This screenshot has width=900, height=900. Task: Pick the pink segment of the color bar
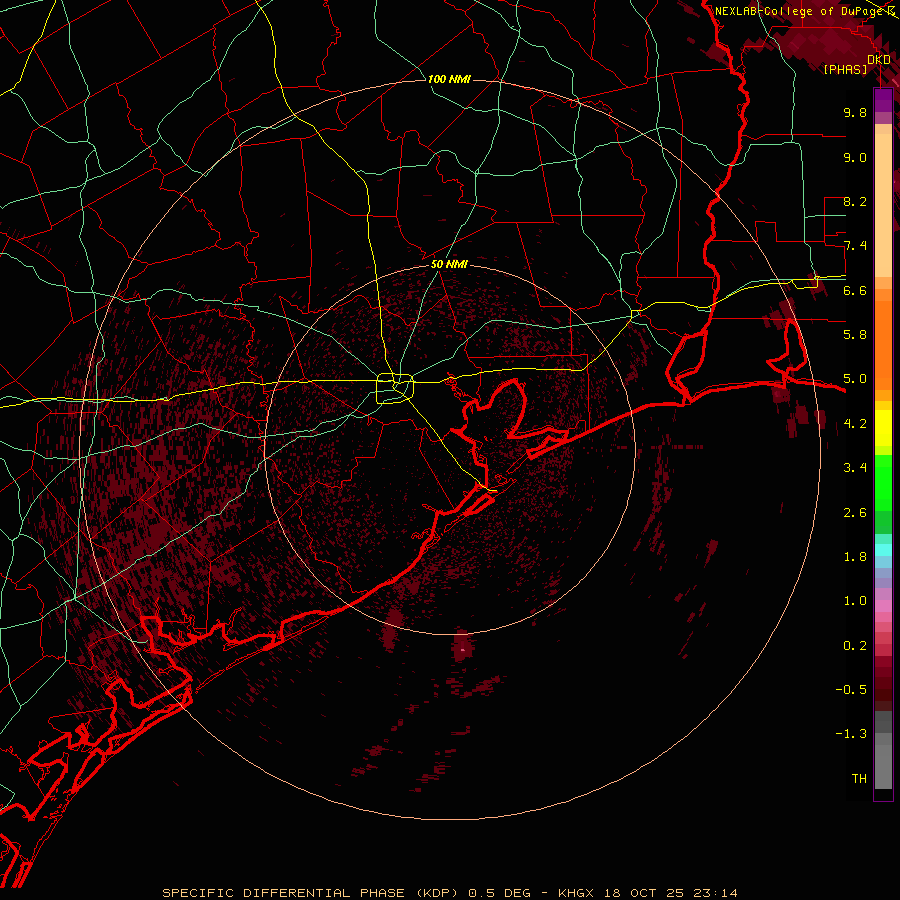pyautogui.click(x=883, y=606)
